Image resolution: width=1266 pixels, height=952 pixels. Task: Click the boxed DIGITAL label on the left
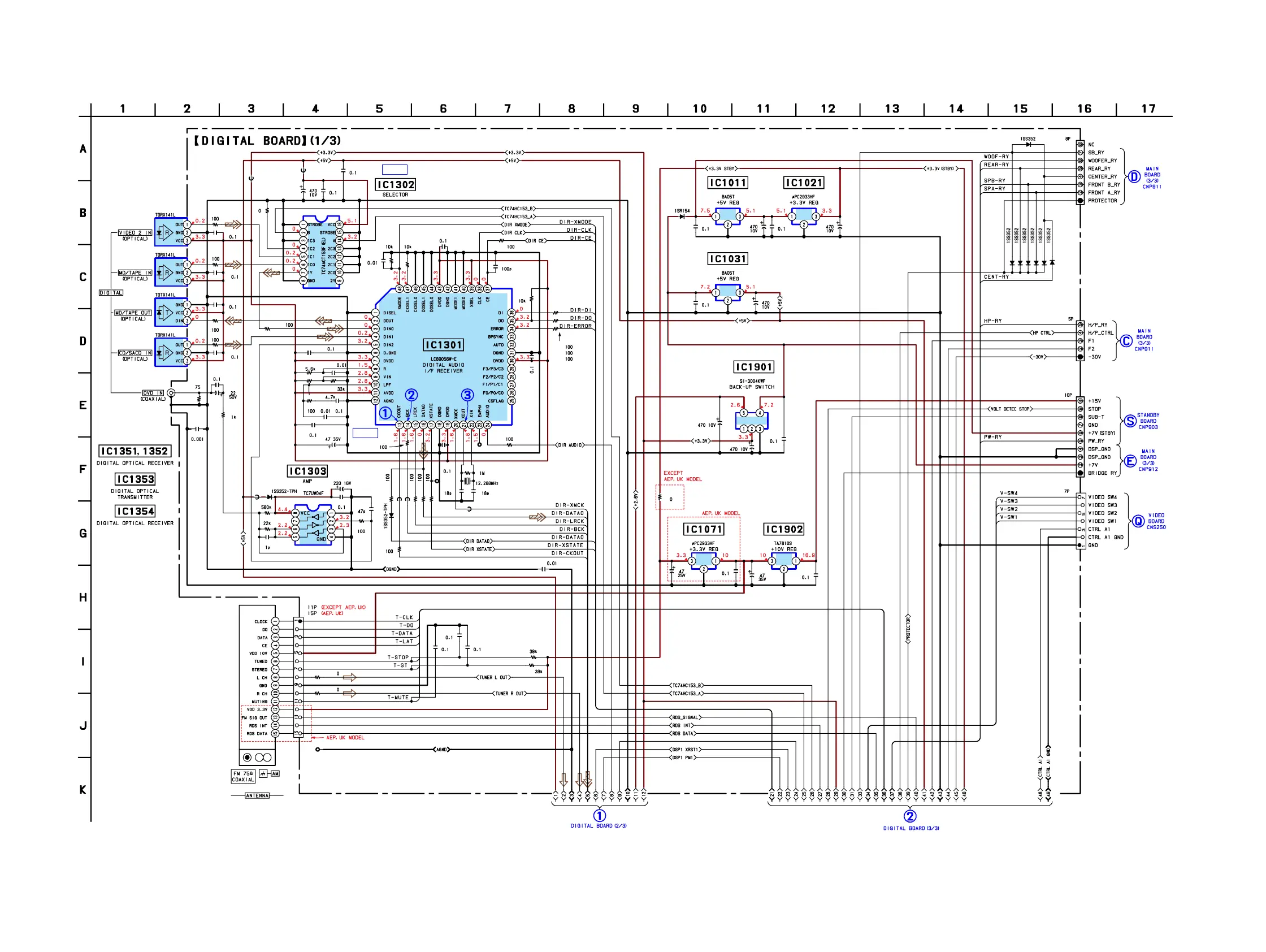[x=111, y=292]
